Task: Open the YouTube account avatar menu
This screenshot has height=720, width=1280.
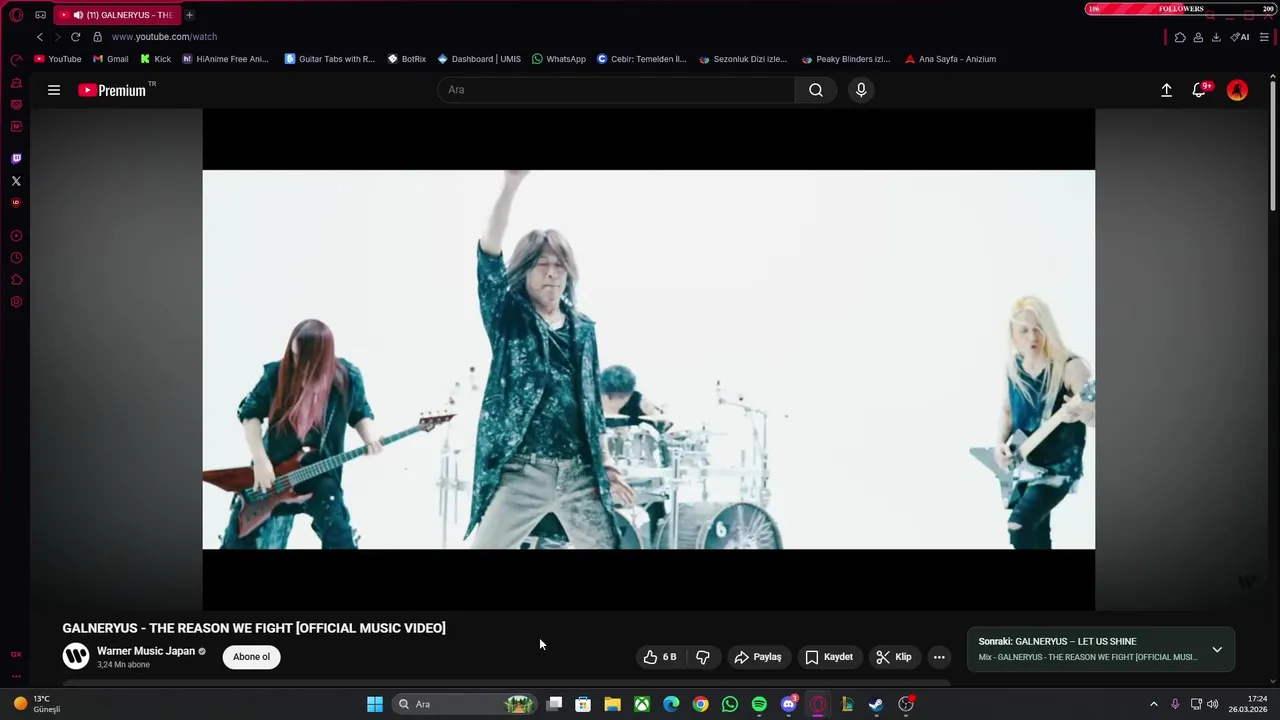Action: [x=1237, y=90]
